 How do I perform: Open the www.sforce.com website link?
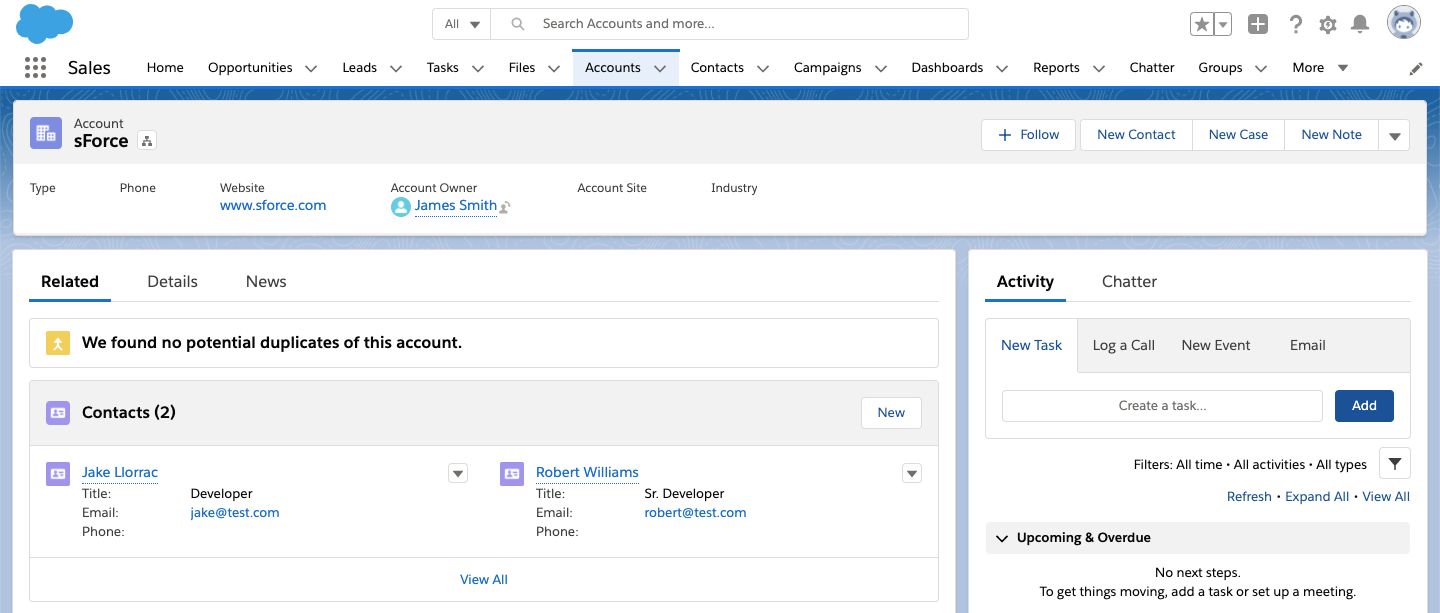273,205
